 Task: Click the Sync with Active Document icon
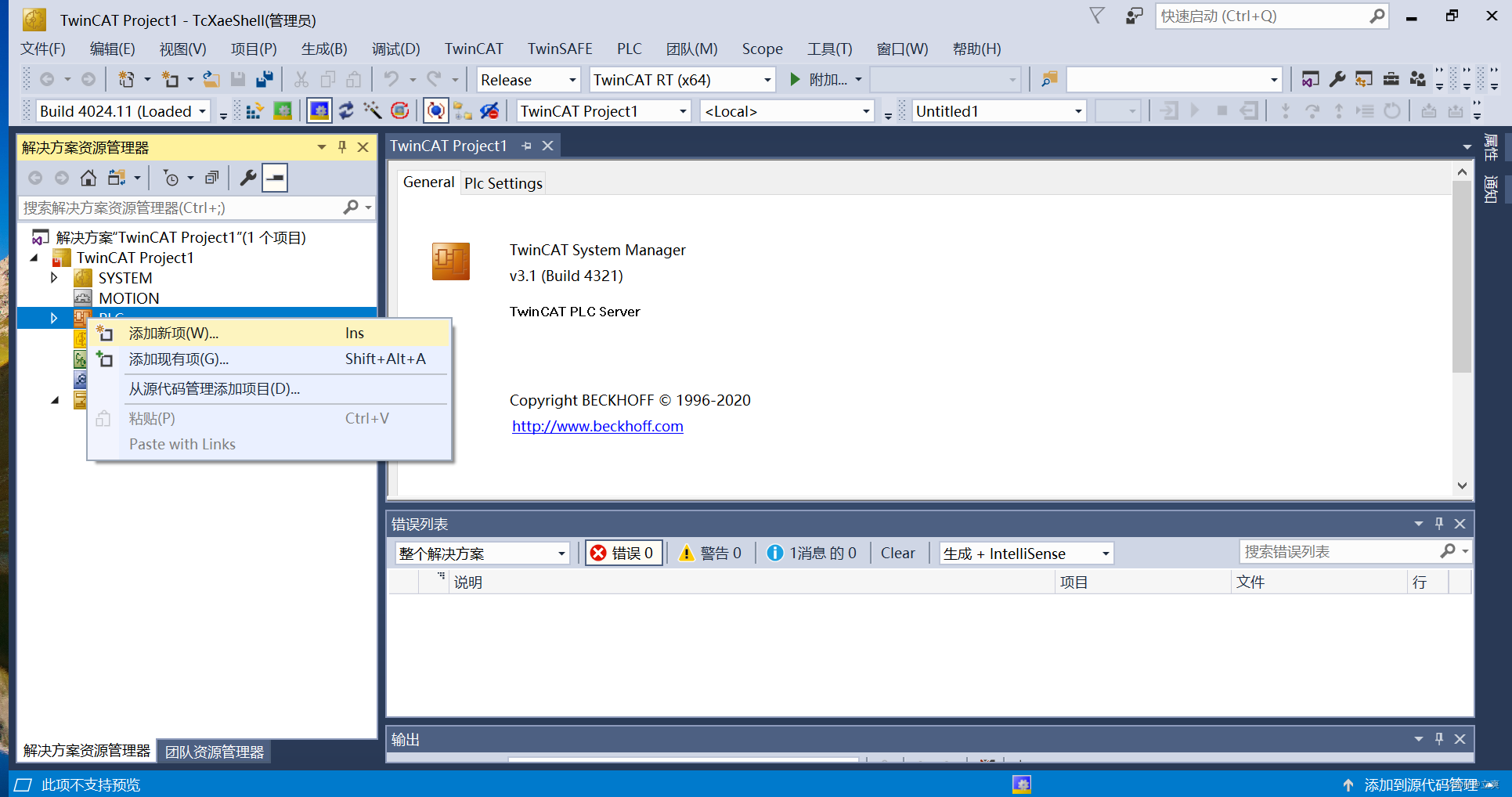pos(117,178)
